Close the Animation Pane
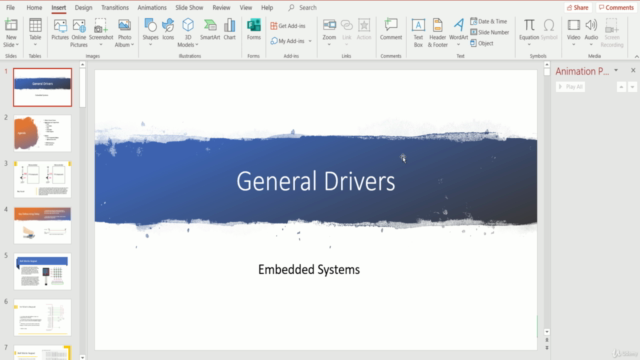The width and height of the screenshot is (640, 360). (x=633, y=70)
